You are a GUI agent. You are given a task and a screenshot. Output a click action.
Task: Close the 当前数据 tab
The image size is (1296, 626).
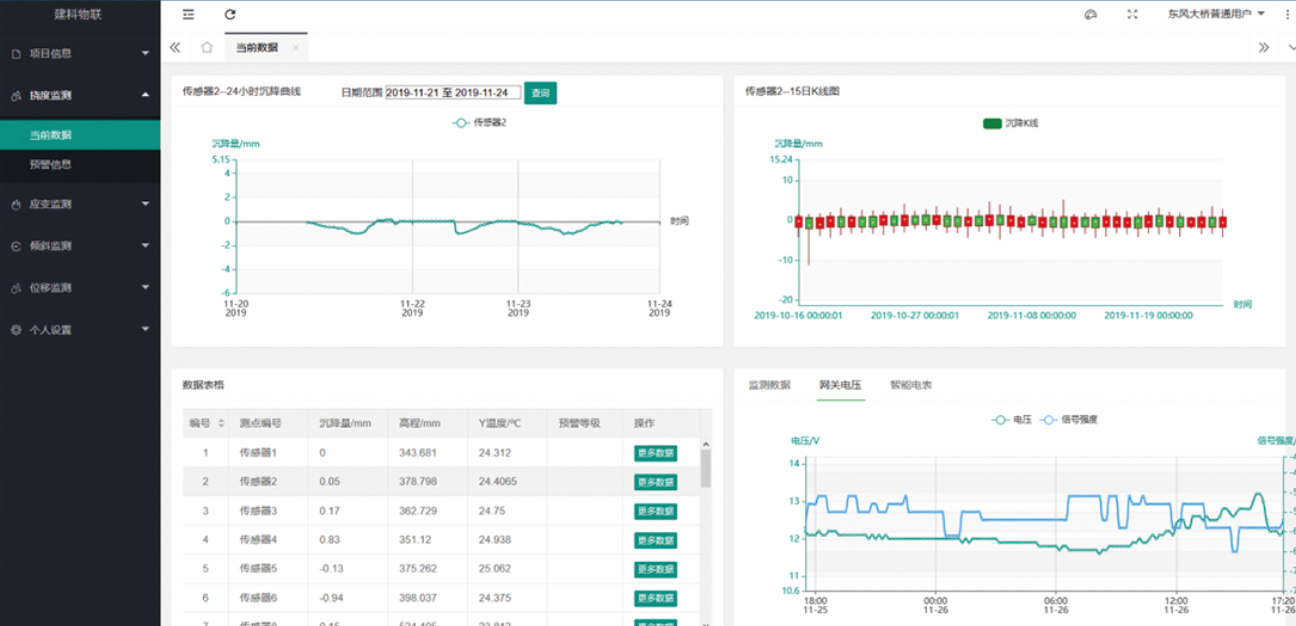tap(295, 48)
